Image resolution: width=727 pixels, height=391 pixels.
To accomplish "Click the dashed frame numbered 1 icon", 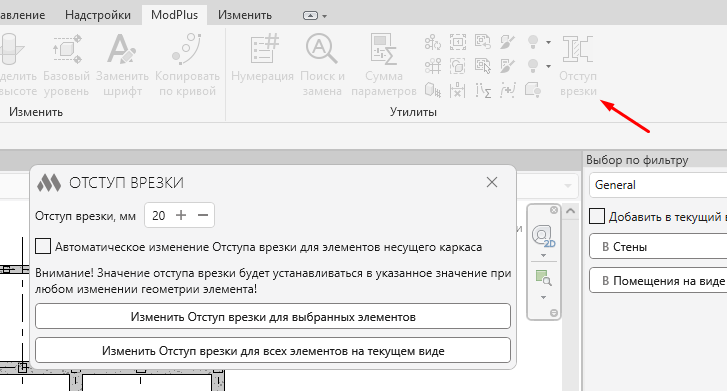I will 458,42.
